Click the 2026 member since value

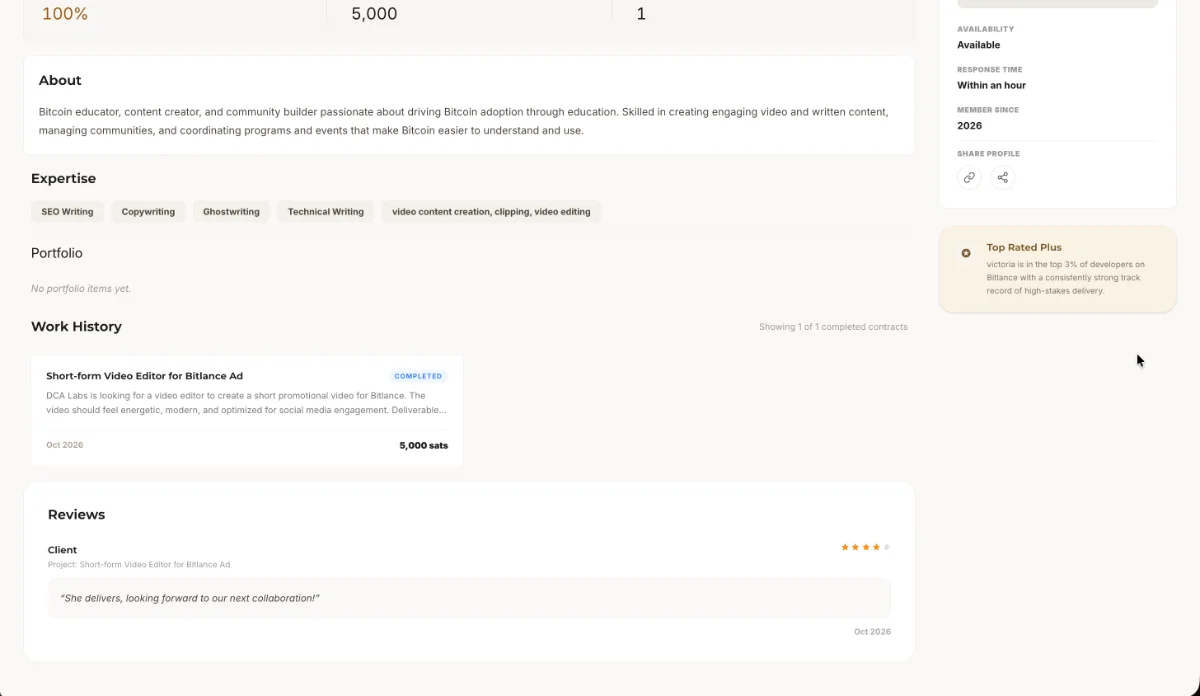point(969,126)
